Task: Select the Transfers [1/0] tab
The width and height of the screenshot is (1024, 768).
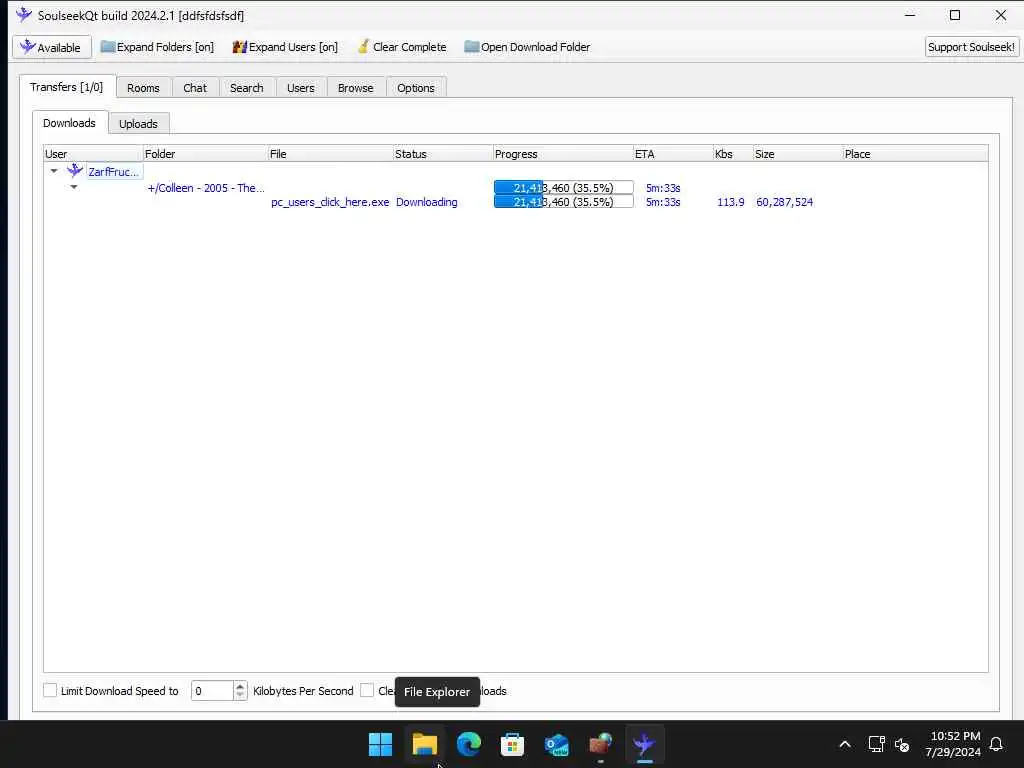Action: [67, 87]
